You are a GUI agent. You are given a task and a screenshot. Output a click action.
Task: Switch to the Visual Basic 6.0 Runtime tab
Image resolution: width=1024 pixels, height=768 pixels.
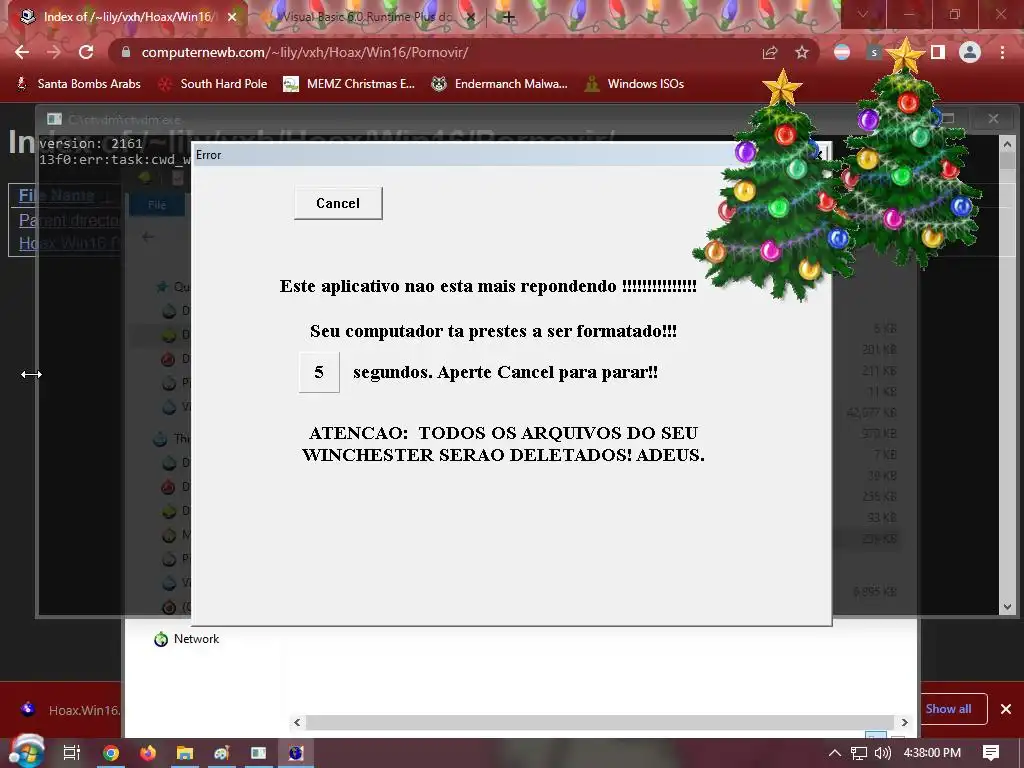click(x=368, y=17)
